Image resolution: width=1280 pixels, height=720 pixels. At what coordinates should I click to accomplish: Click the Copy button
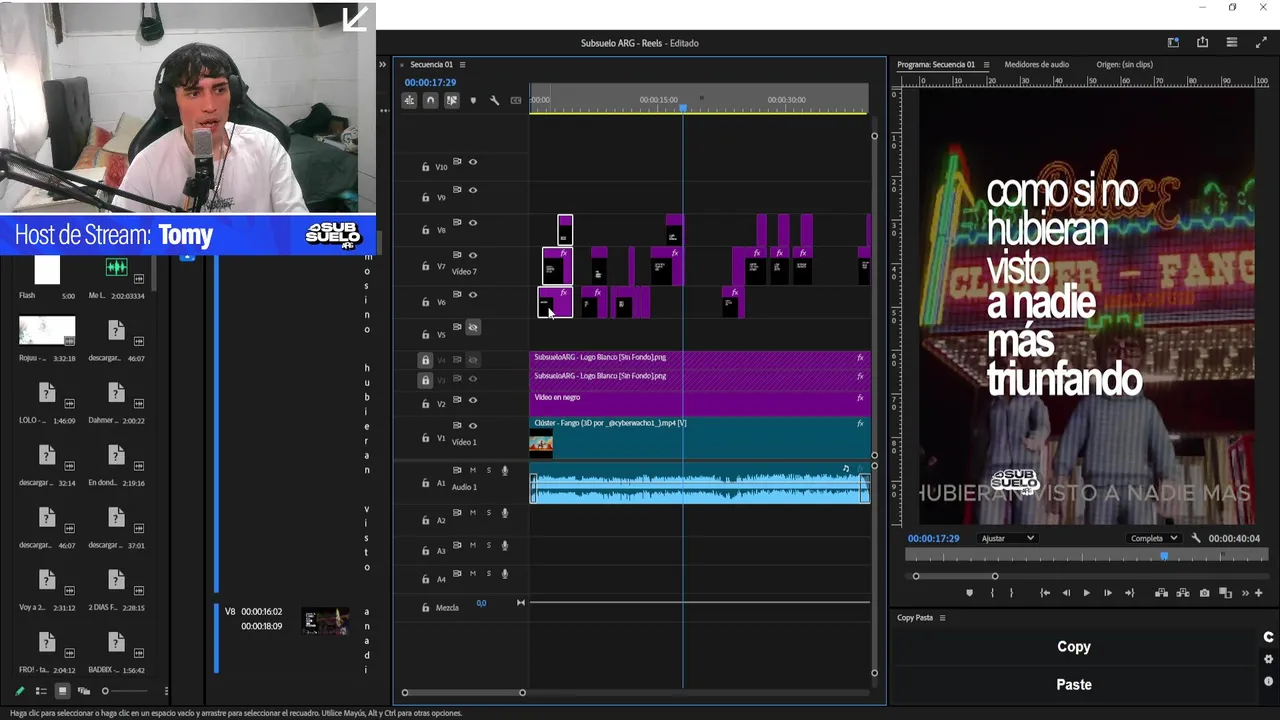(x=1074, y=647)
